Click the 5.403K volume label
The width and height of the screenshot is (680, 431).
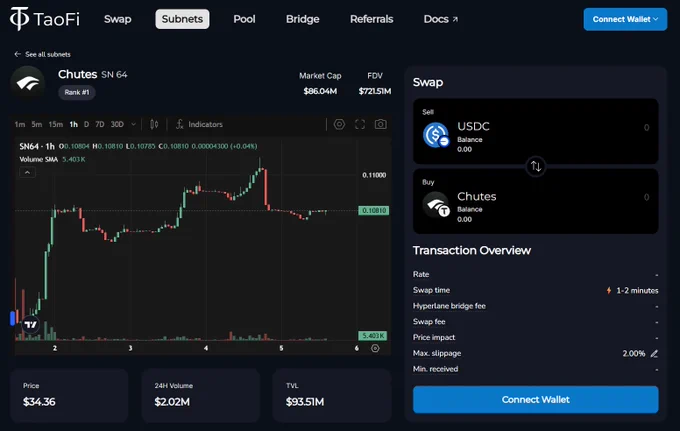373,336
